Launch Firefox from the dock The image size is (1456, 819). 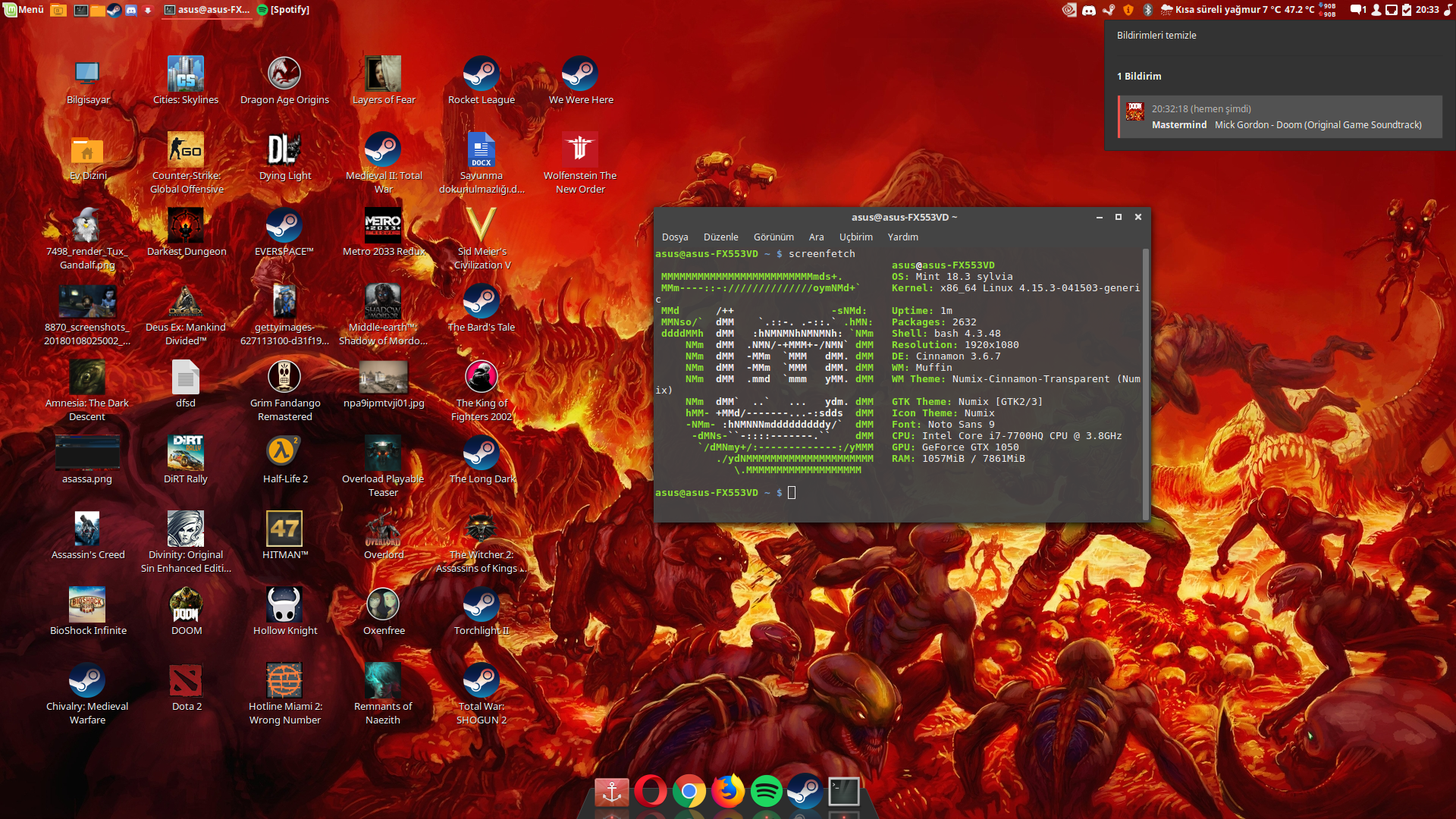[728, 792]
